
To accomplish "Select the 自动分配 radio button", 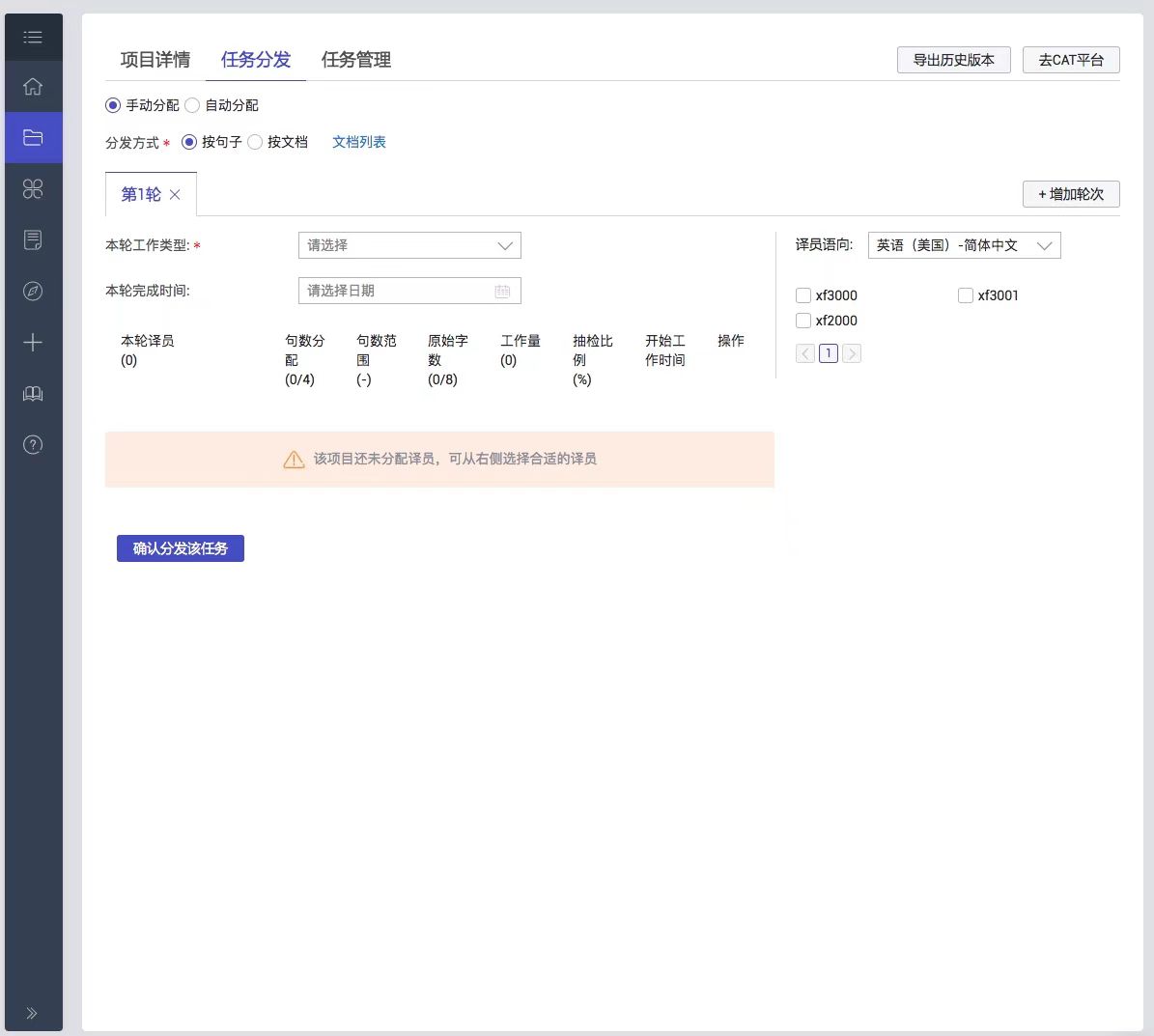I will [192, 105].
